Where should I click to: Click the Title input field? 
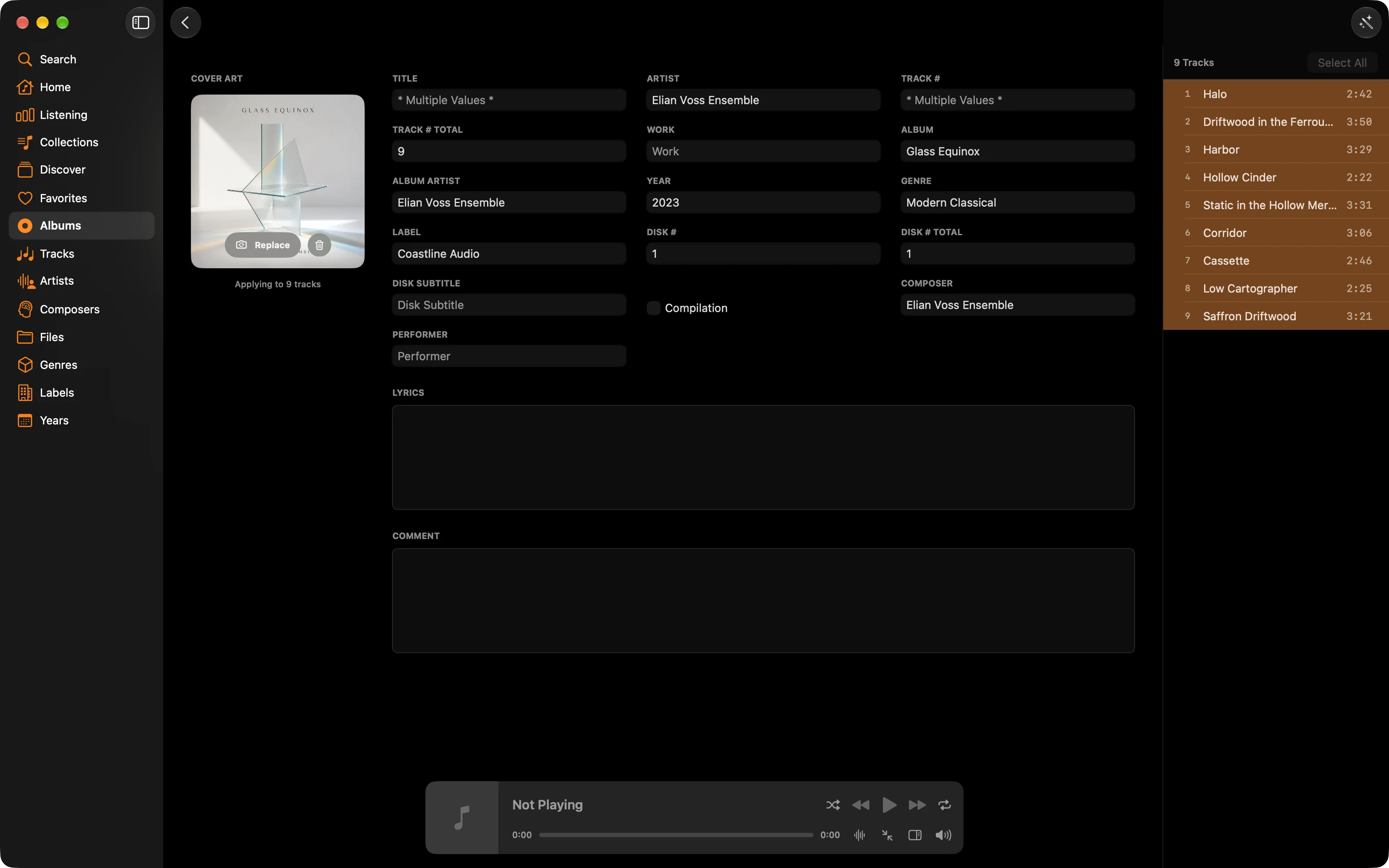pos(509,100)
